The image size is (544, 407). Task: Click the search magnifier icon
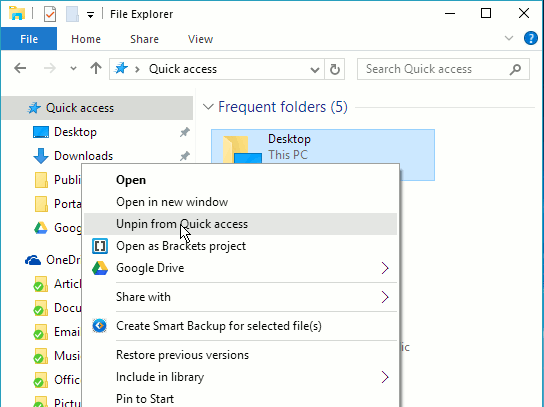(515, 69)
